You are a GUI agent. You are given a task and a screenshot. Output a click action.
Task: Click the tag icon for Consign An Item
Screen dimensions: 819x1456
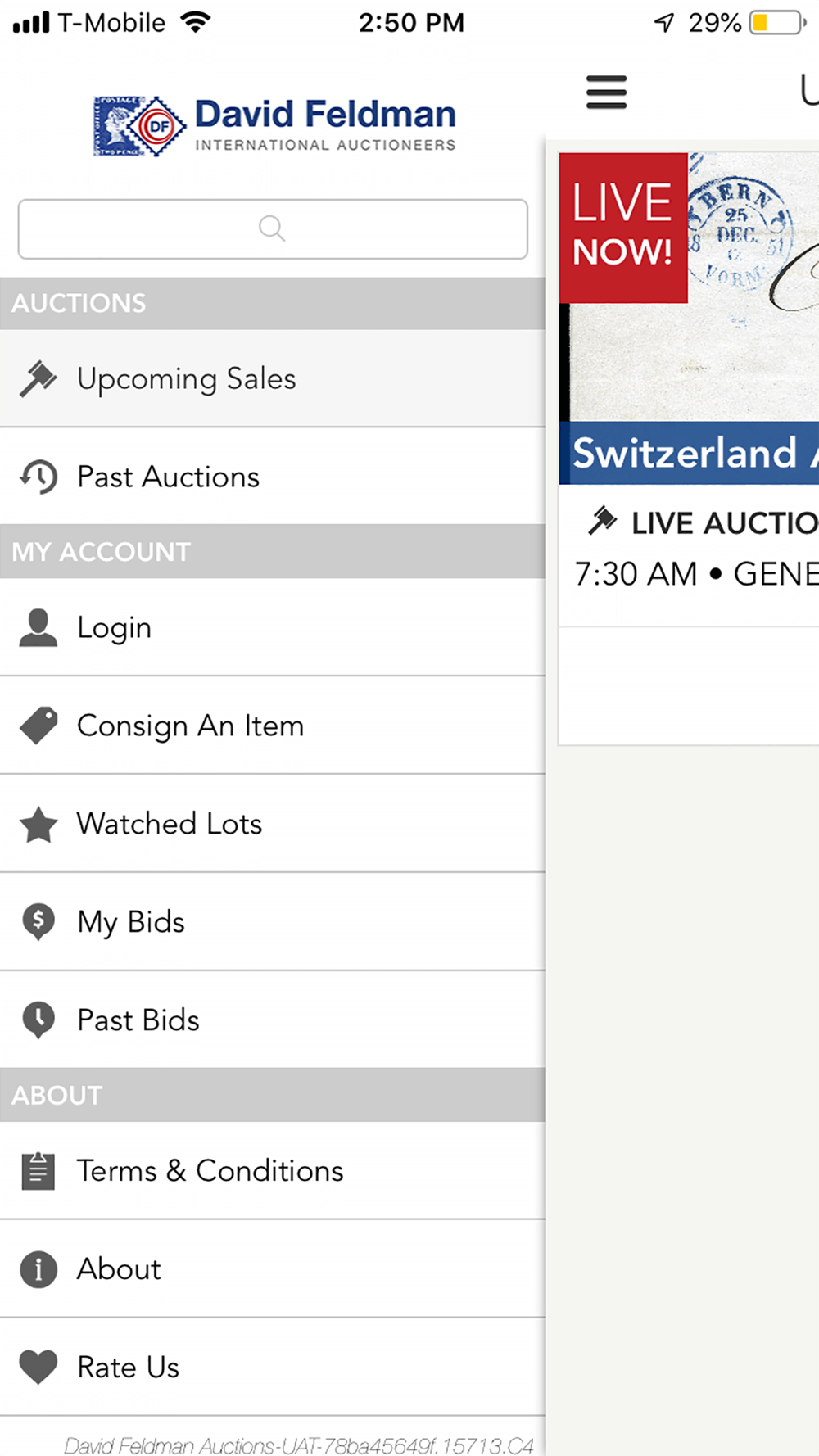click(38, 726)
